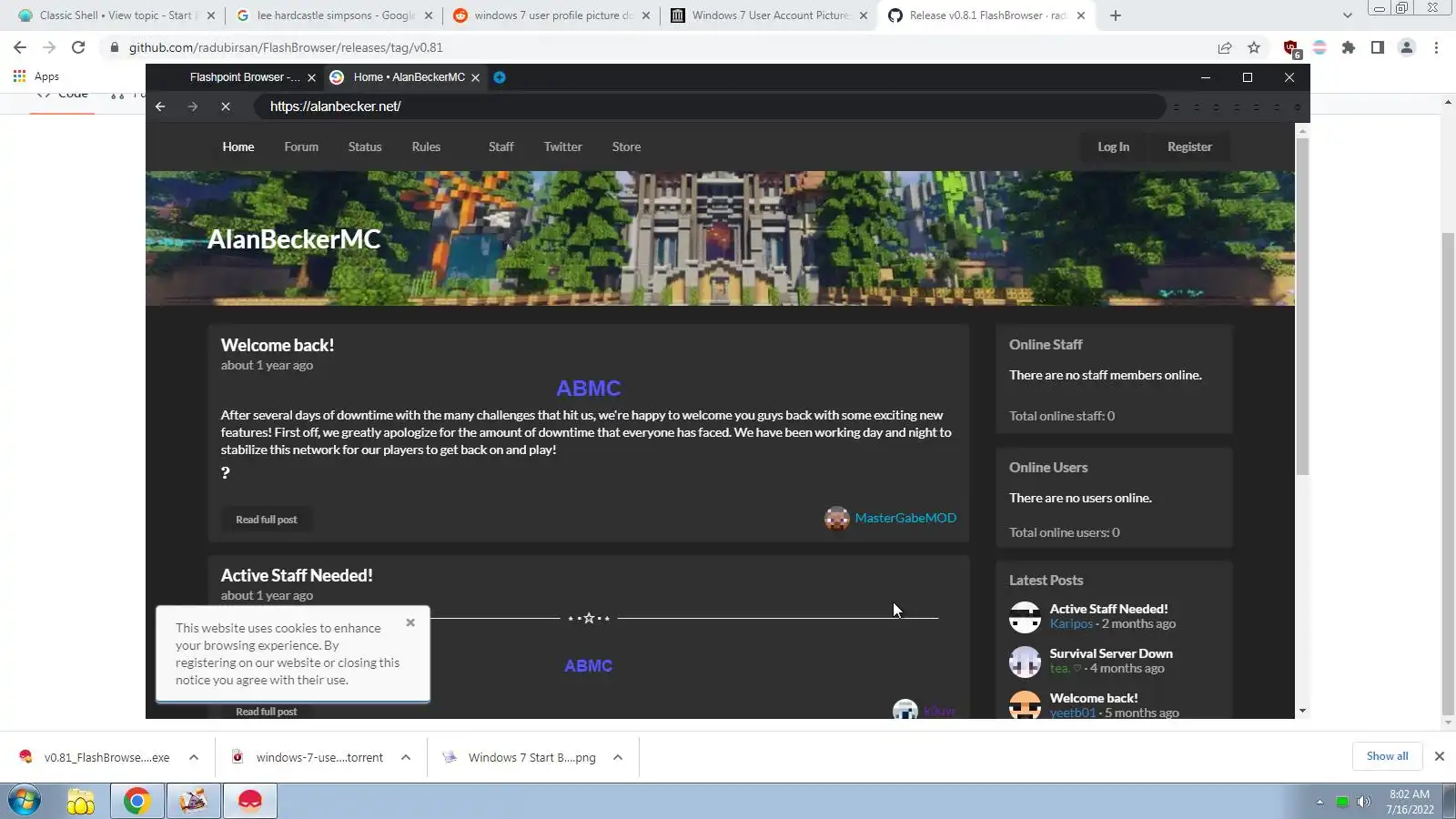
Task: Click the alanbecker.net URL field
Action: (710, 106)
